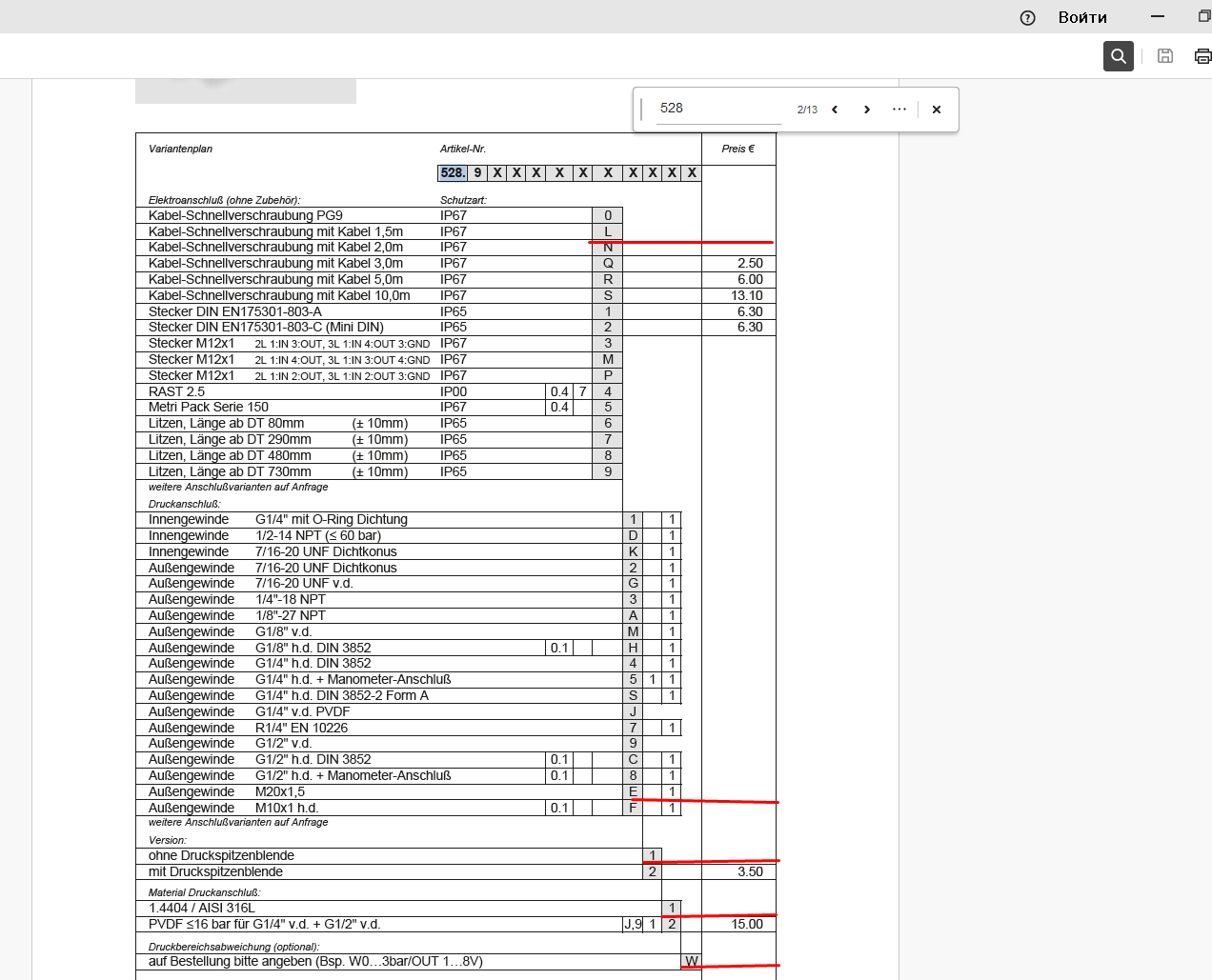Click mit Druckspitzenblende option

tap(215, 871)
